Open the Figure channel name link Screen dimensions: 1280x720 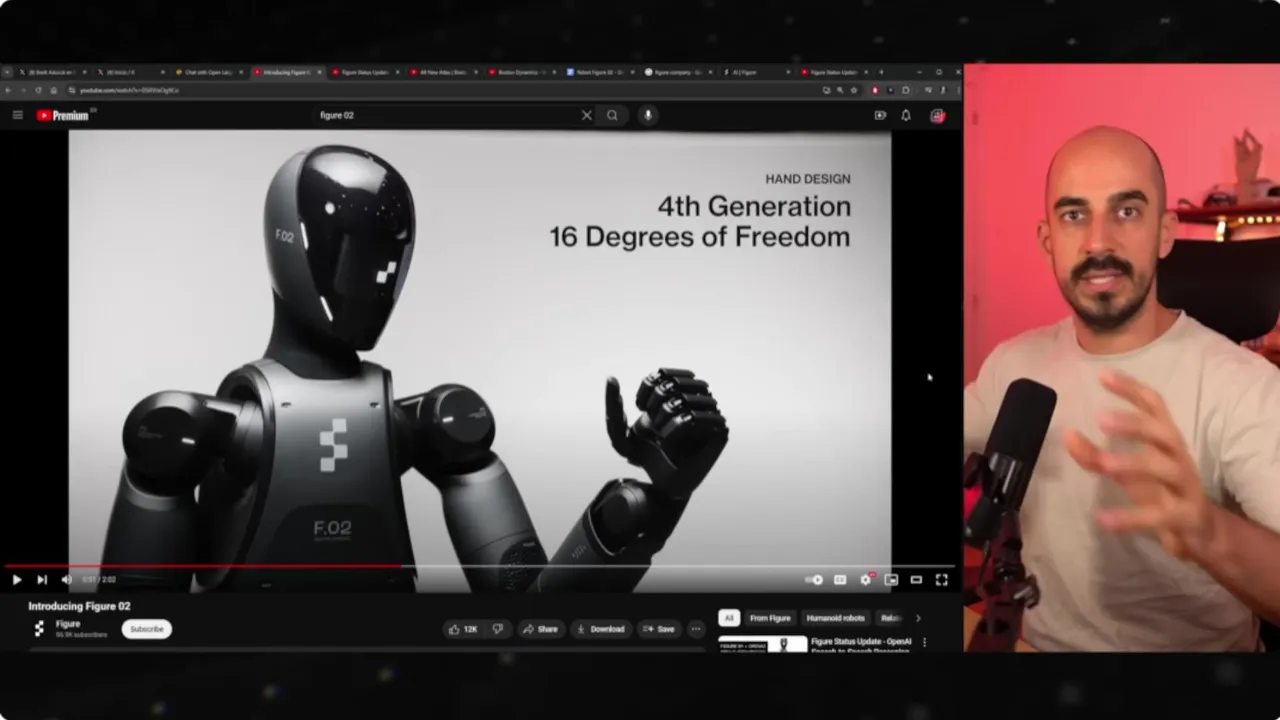tap(68, 624)
